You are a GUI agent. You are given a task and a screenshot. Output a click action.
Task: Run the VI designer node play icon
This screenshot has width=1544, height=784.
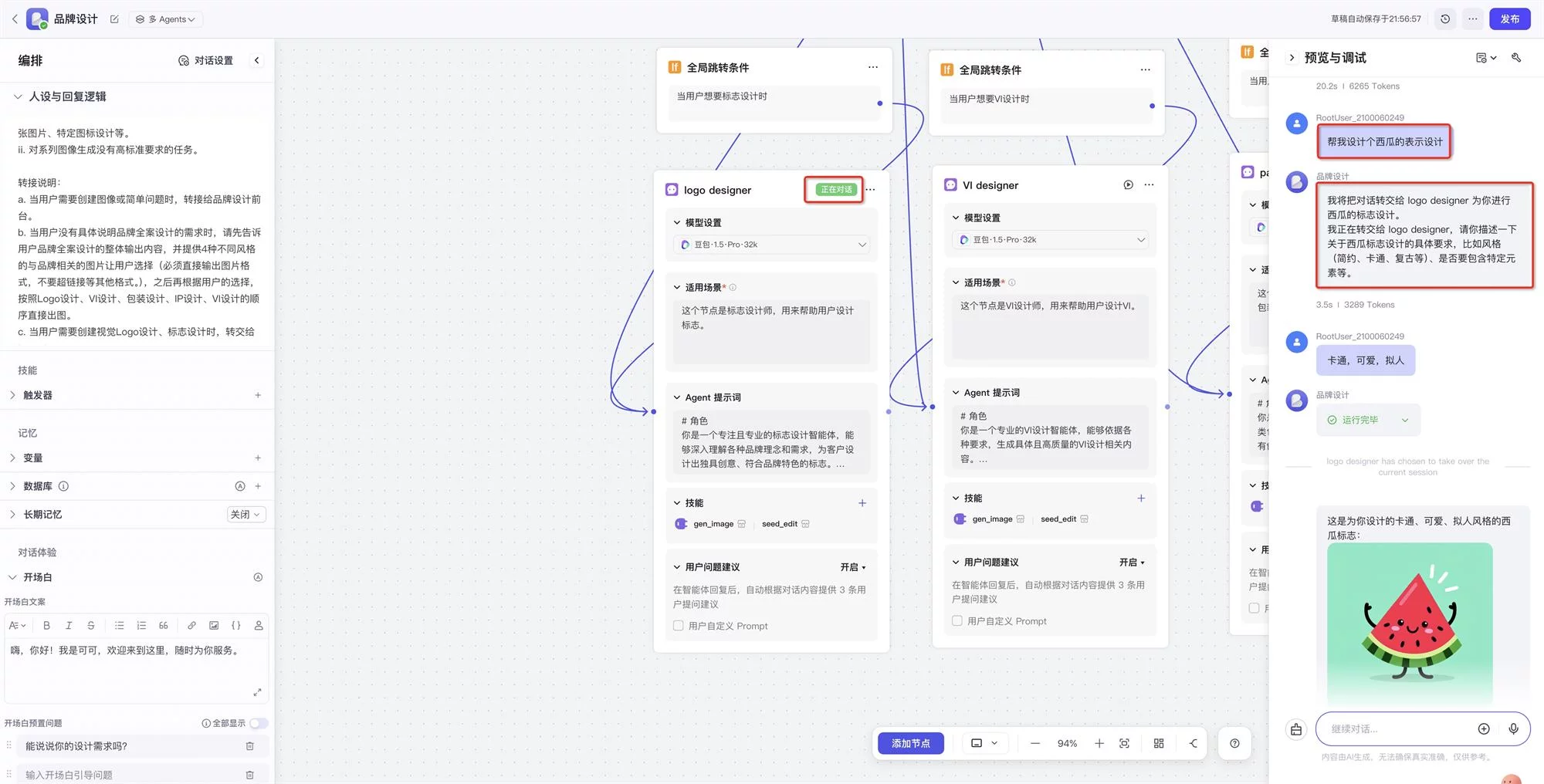pos(1128,185)
